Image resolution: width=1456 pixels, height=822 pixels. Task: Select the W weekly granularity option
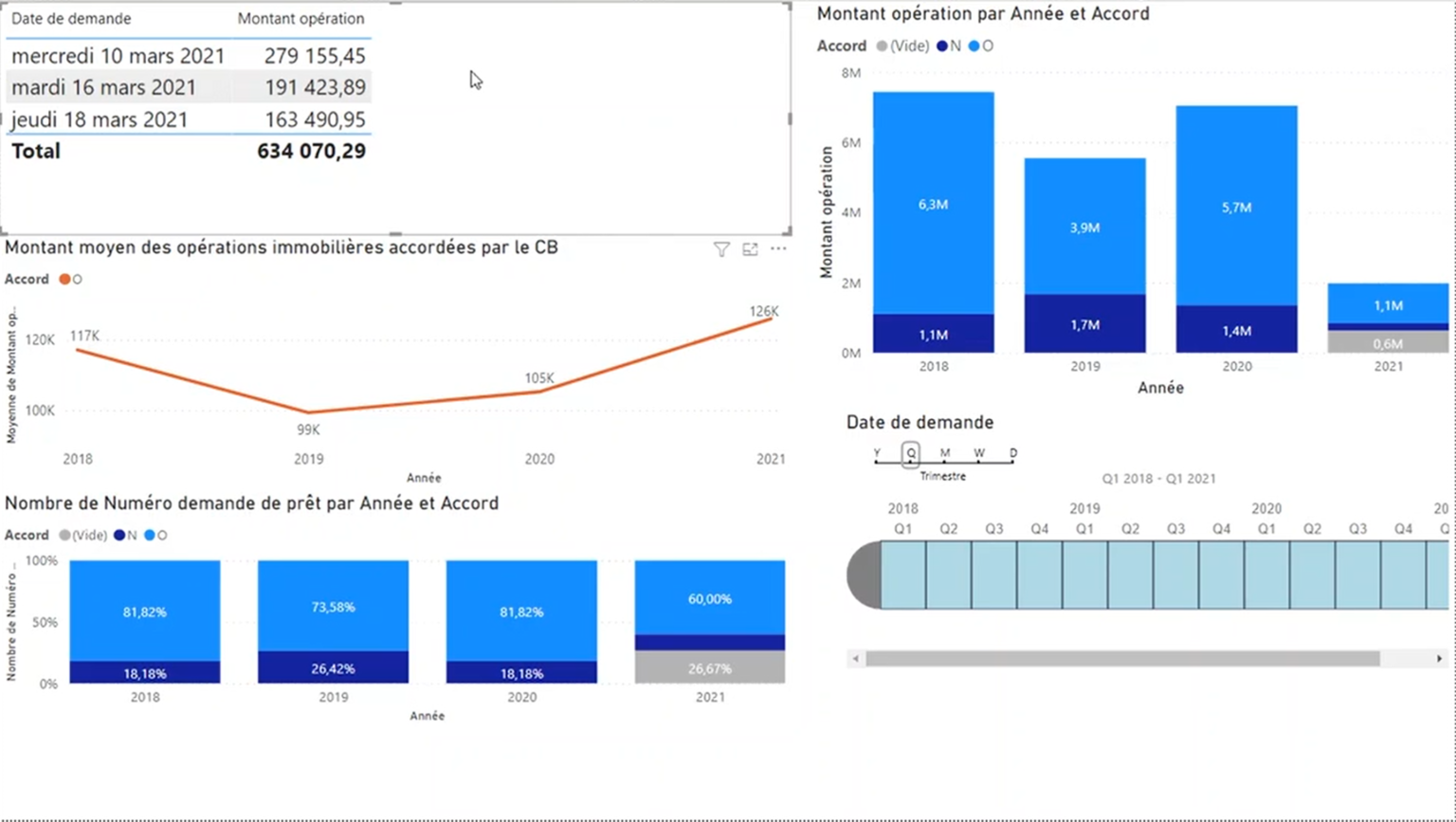coord(979,454)
